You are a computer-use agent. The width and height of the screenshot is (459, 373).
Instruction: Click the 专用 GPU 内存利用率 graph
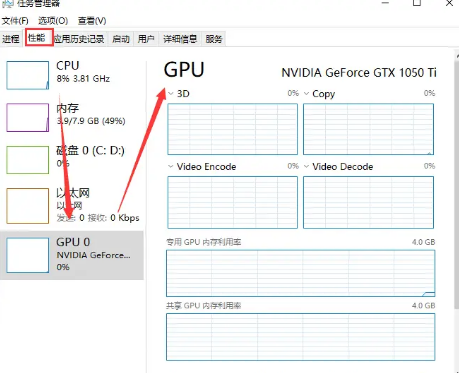[301, 273]
